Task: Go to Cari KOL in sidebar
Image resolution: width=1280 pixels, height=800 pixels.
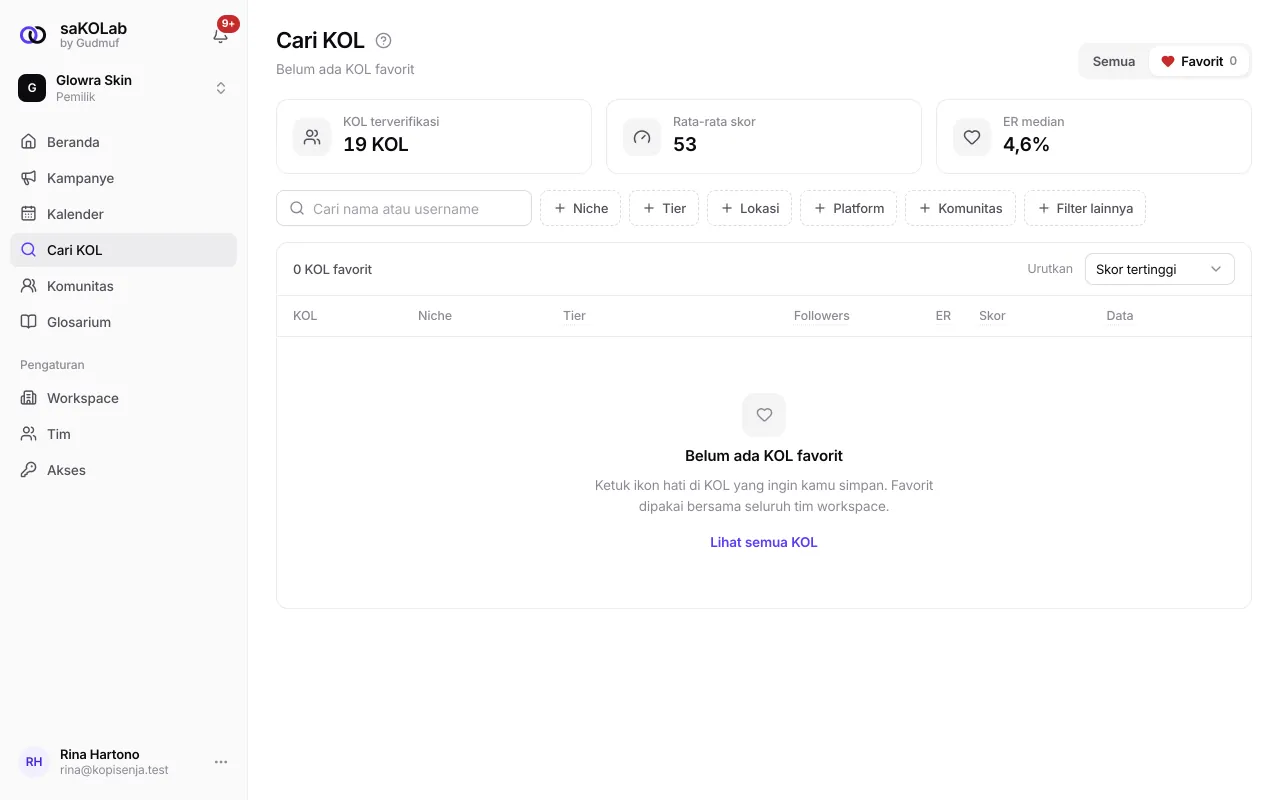Action: [x=123, y=250]
